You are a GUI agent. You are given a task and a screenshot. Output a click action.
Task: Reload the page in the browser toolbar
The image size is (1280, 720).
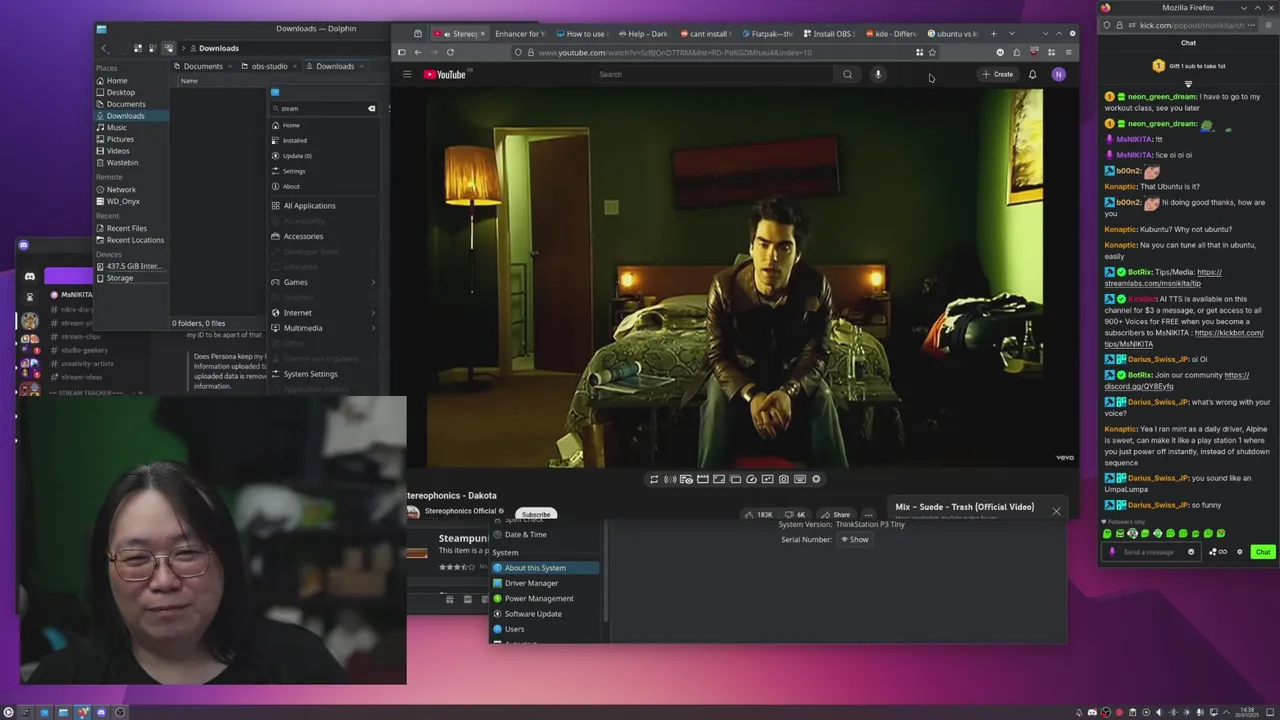[x=450, y=52]
